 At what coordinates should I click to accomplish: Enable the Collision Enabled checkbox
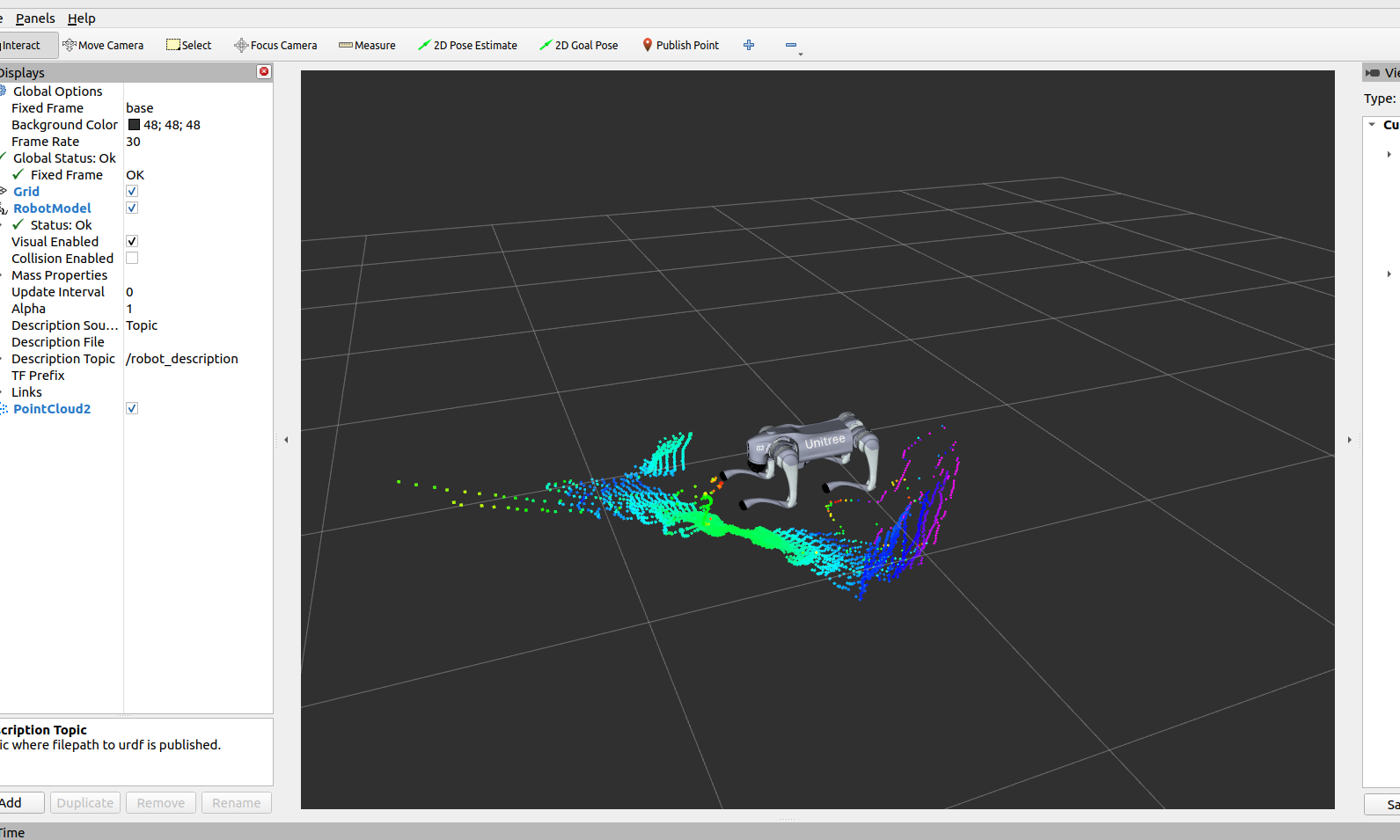pos(132,259)
